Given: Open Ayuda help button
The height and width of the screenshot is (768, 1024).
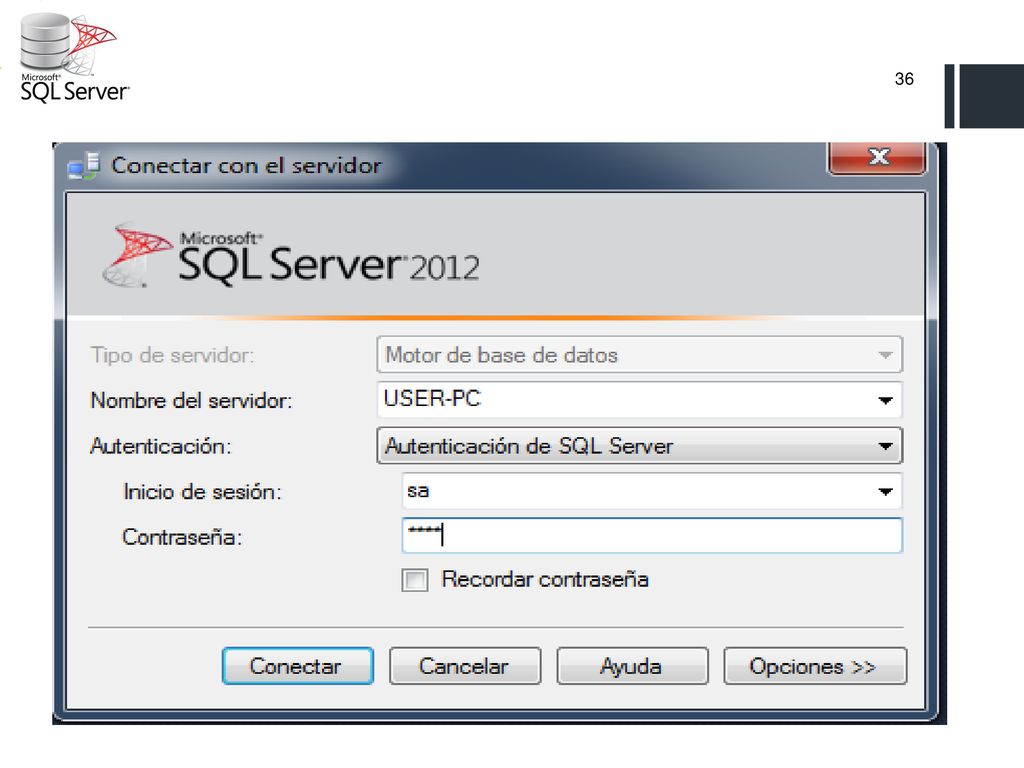Looking at the screenshot, I should (x=632, y=665).
